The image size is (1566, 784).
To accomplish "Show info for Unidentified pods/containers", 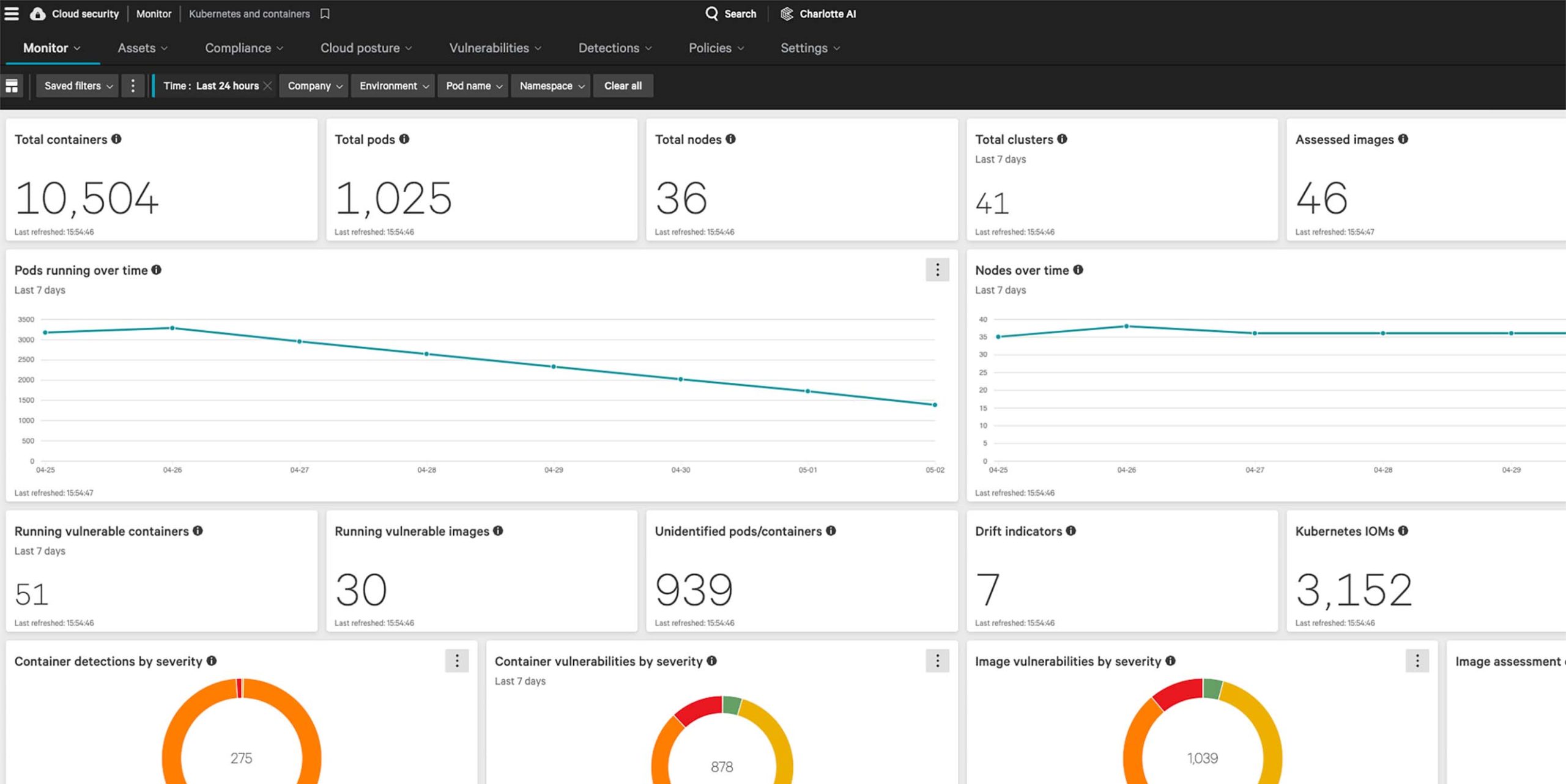I will click(x=831, y=530).
